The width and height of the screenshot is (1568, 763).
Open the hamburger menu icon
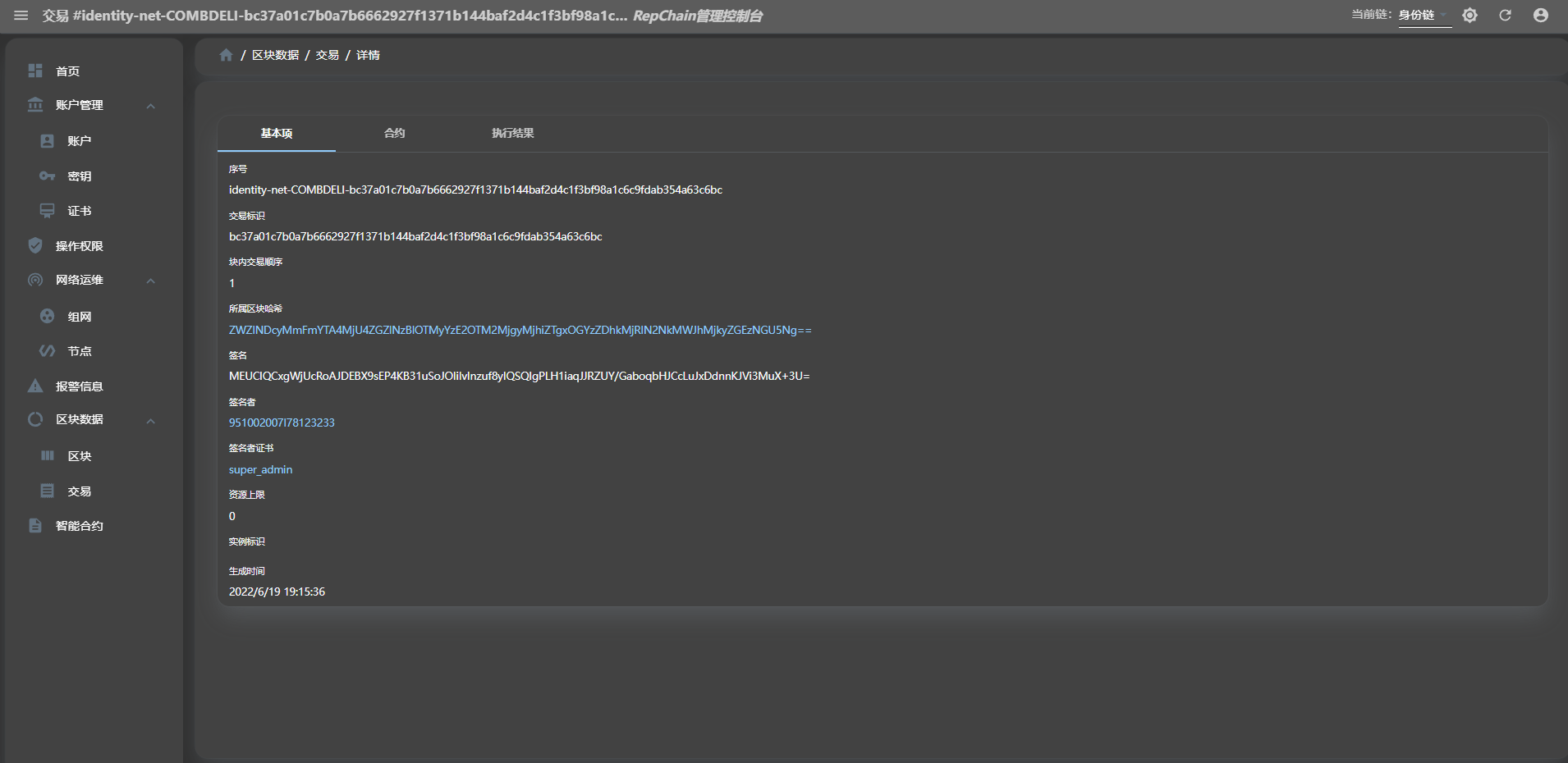click(21, 16)
